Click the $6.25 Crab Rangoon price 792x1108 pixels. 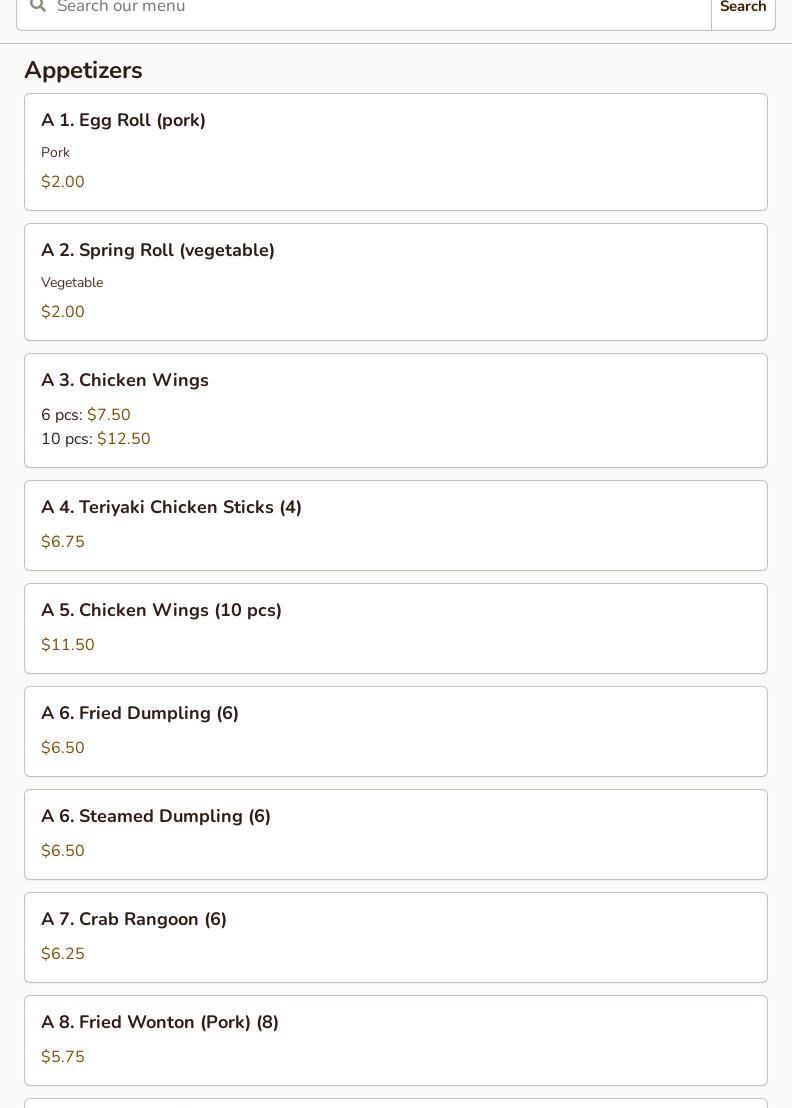coord(63,954)
